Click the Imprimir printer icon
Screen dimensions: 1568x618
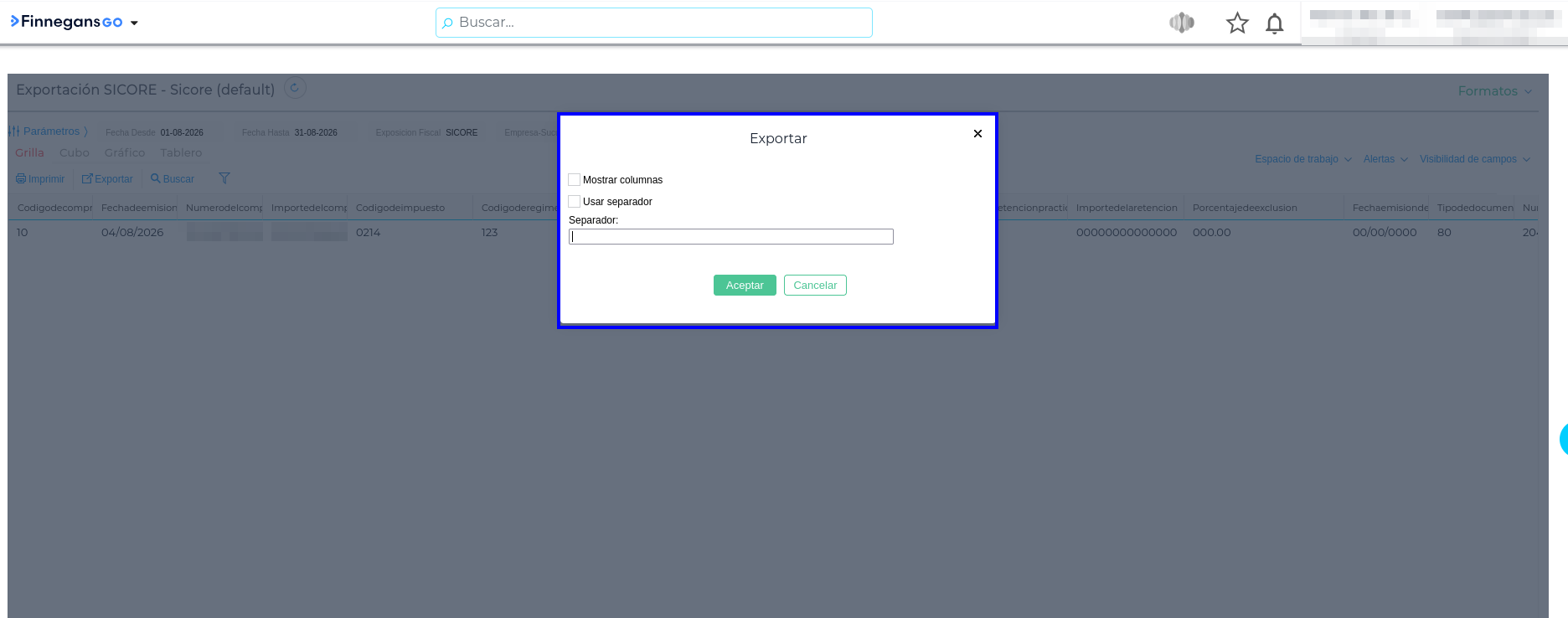(x=21, y=178)
